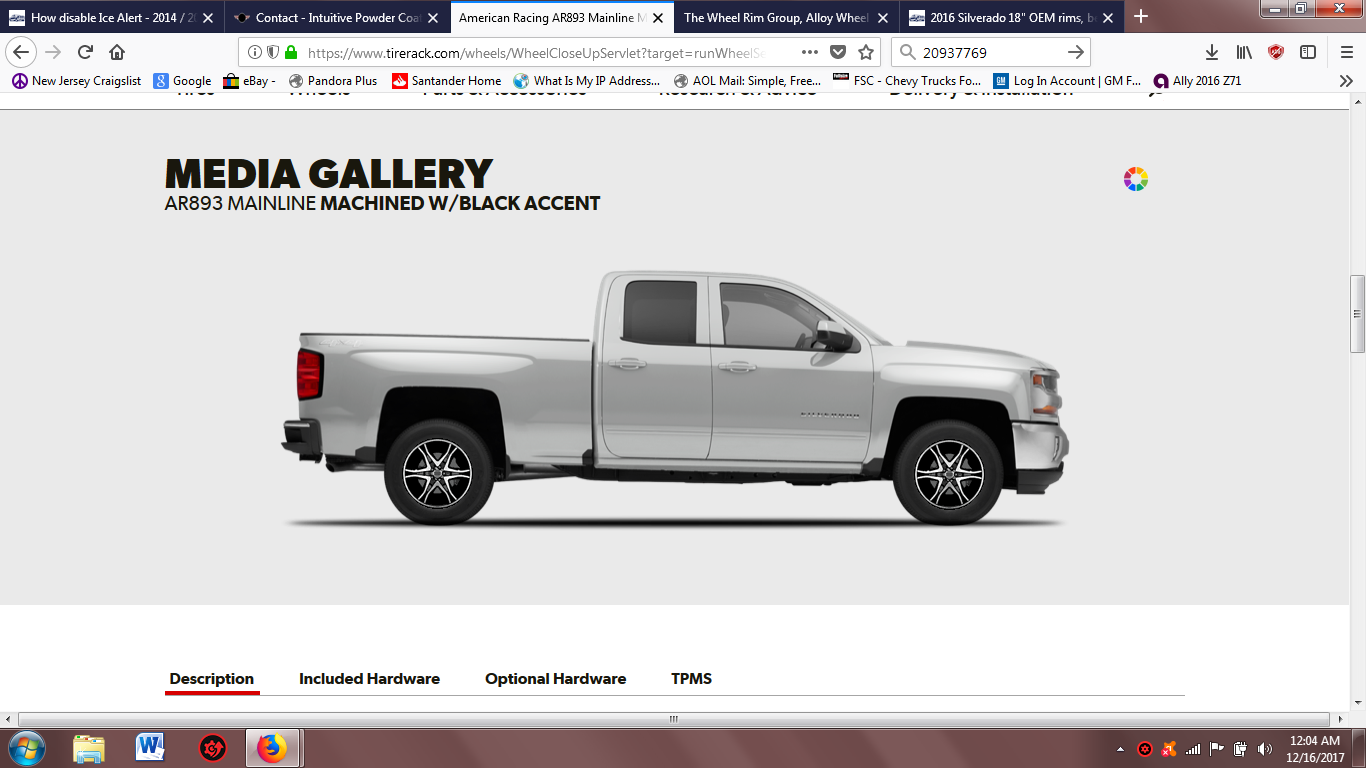Toggle the sidebar view icon
The height and width of the screenshot is (768, 1366).
click(x=1308, y=52)
